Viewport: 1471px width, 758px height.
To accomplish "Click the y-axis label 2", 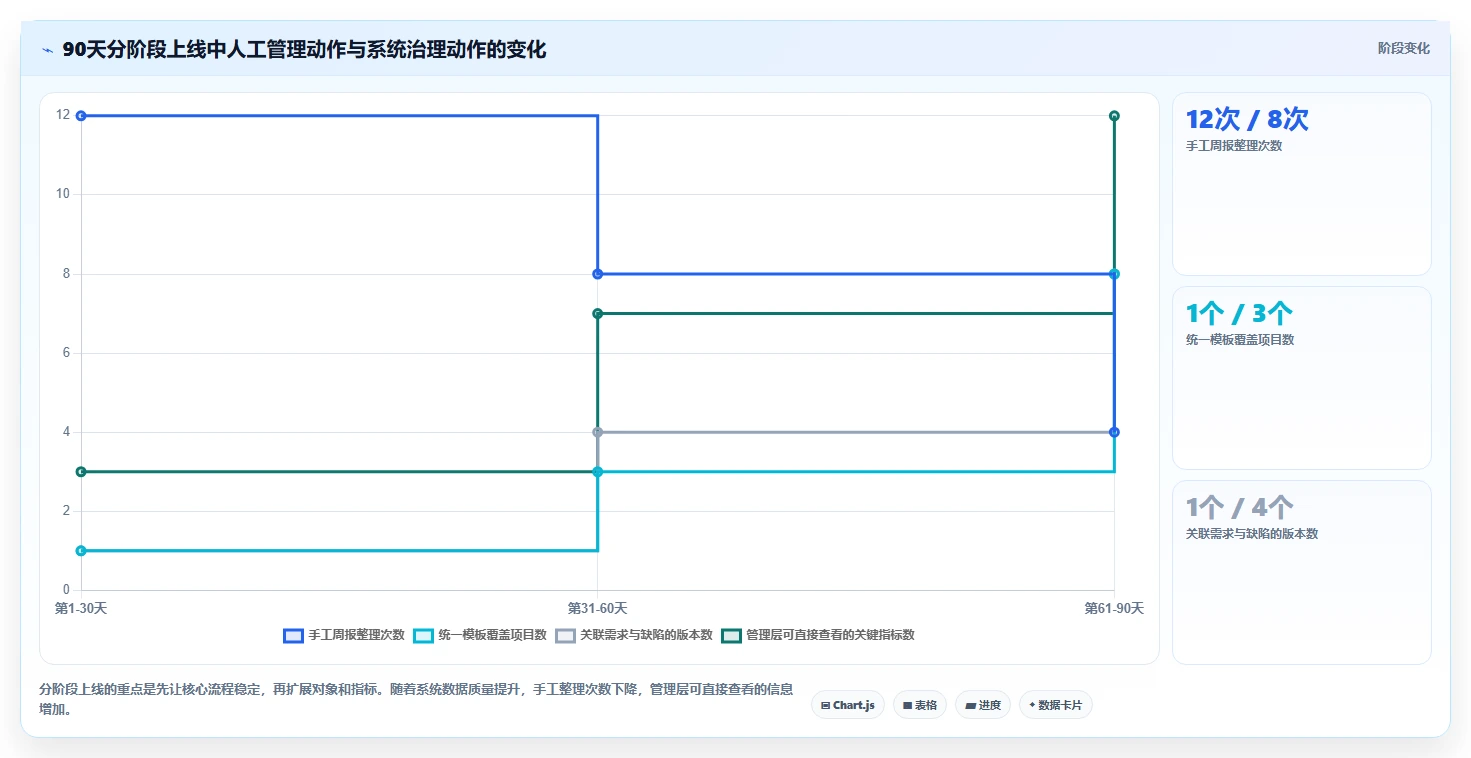I will pos(66,511).
